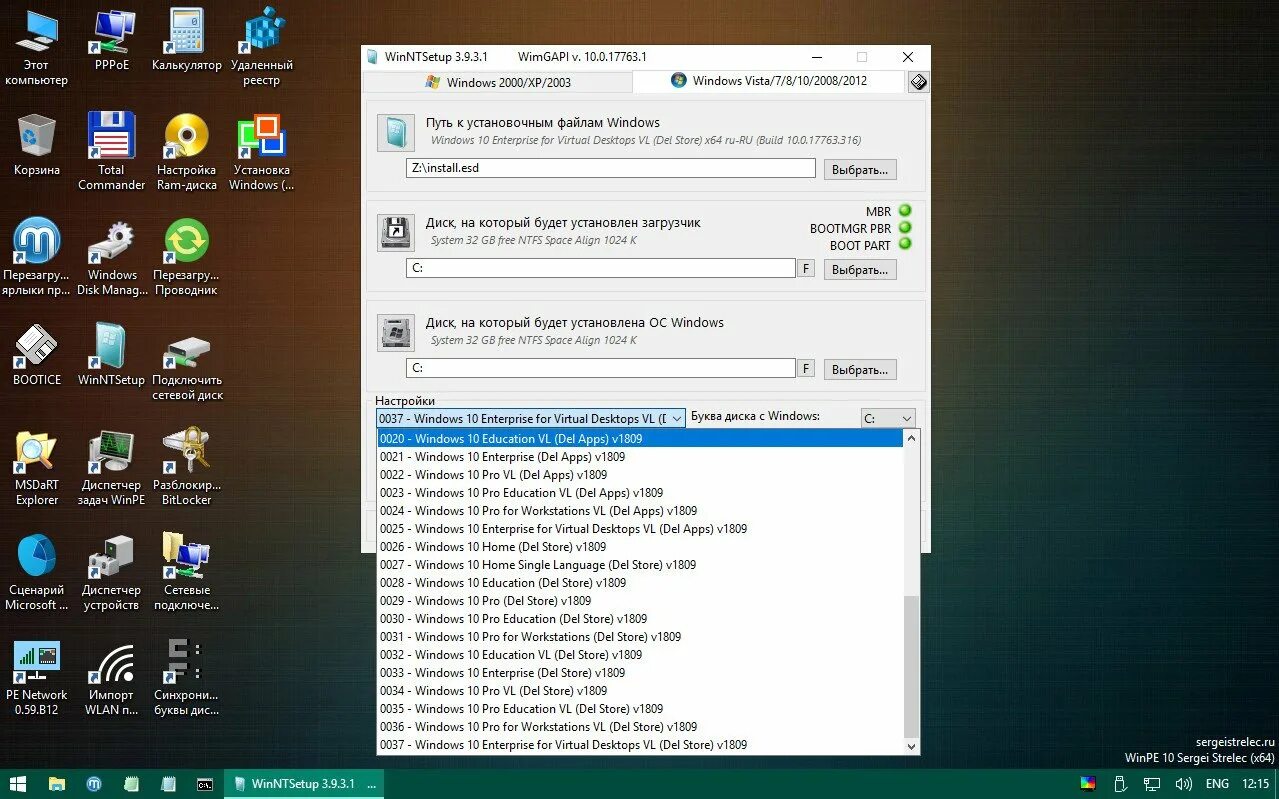Launch PE Network 0.59.B12 shortcut
The image size is (1279, 799).
(37, 677)
